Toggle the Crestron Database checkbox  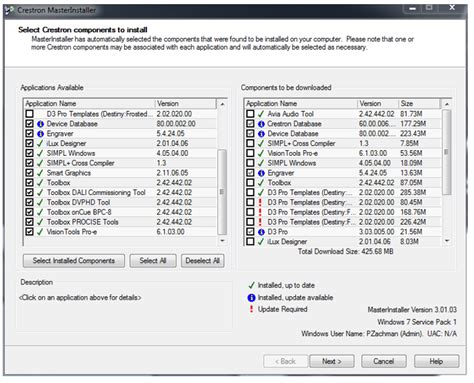pyautogui.click(x=250, y=124)
